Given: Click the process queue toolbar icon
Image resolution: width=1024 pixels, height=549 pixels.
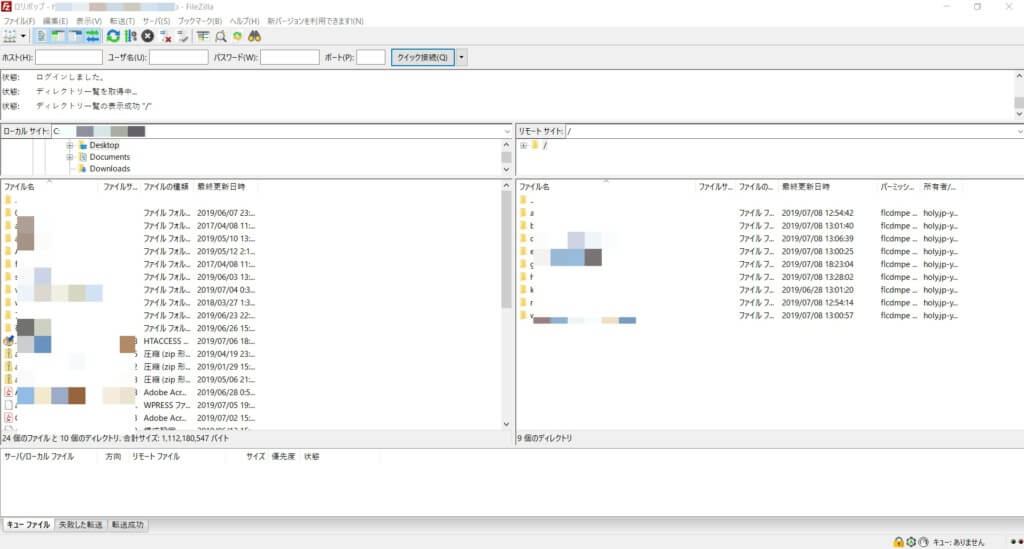Looking at the screenshot, I should click(130, 36).
